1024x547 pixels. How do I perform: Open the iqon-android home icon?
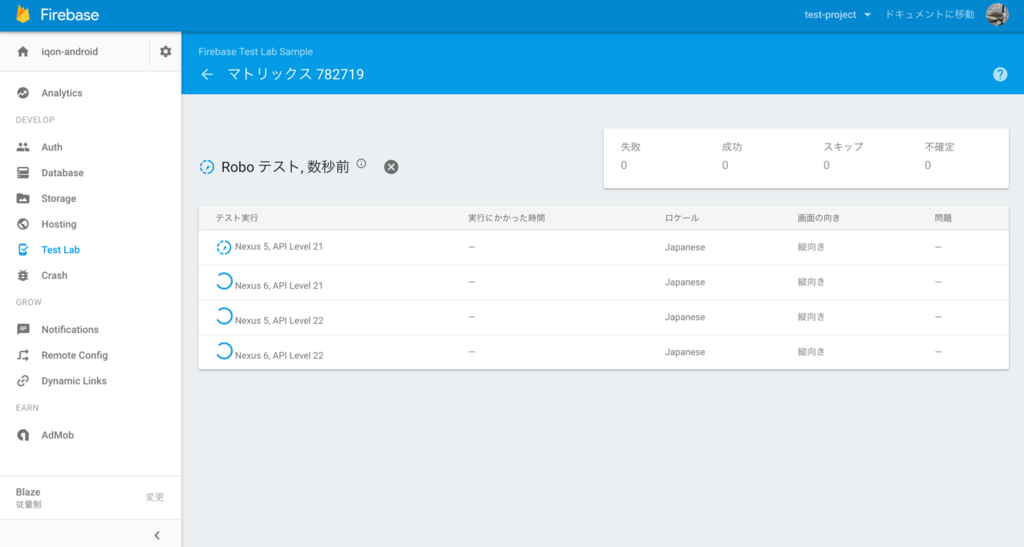[23, 52]
